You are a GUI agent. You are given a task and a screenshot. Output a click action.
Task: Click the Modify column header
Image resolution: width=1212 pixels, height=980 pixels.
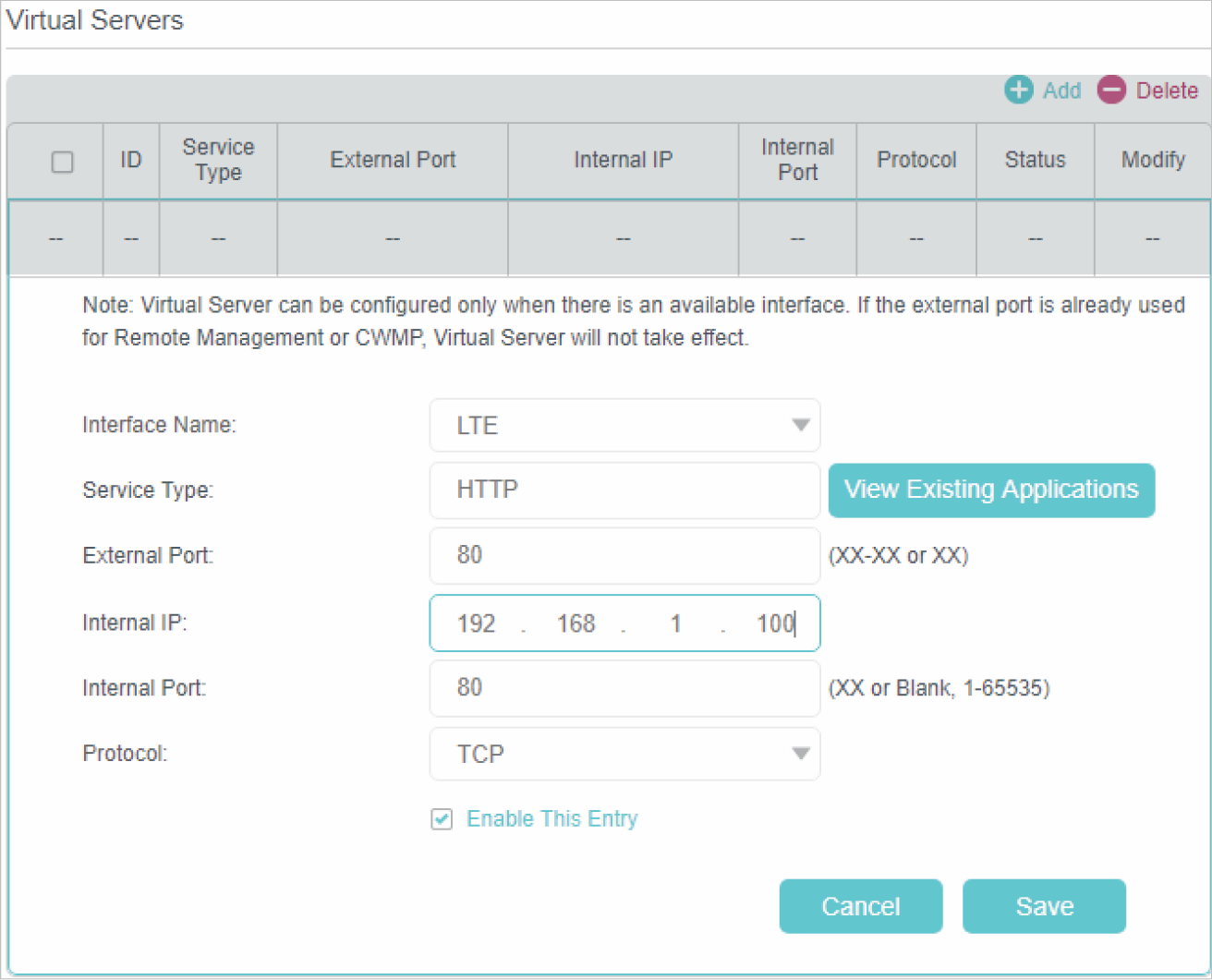1152,160
